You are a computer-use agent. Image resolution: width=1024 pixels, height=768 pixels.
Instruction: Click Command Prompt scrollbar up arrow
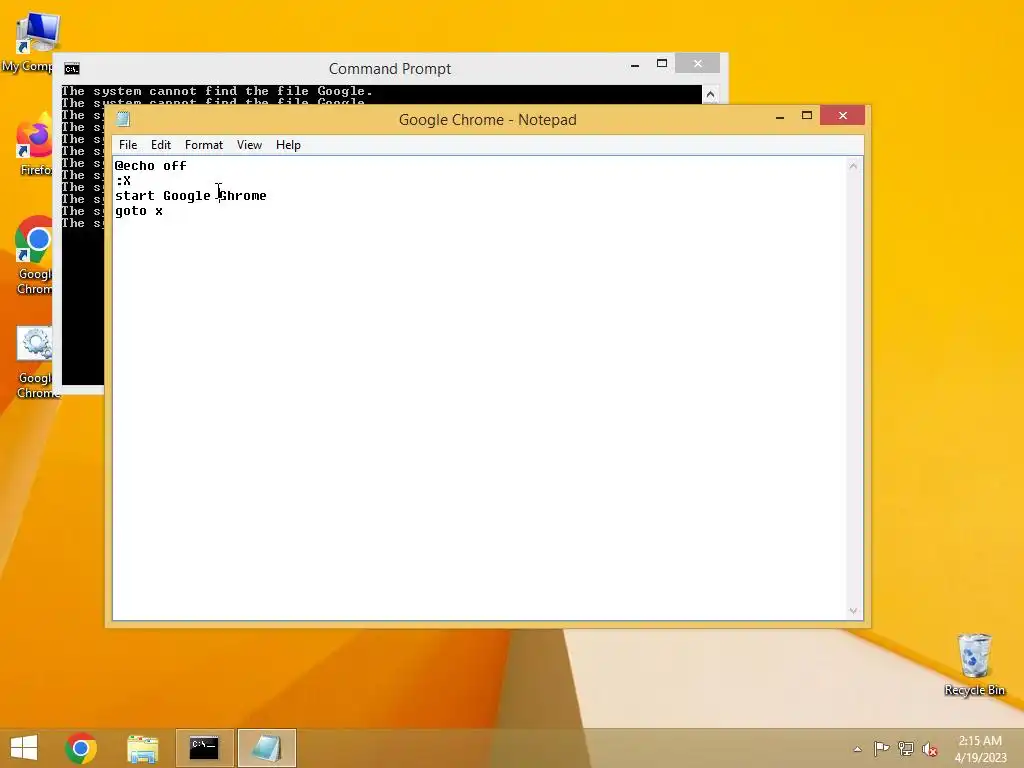pyautogui.click(x=711, y=95)
